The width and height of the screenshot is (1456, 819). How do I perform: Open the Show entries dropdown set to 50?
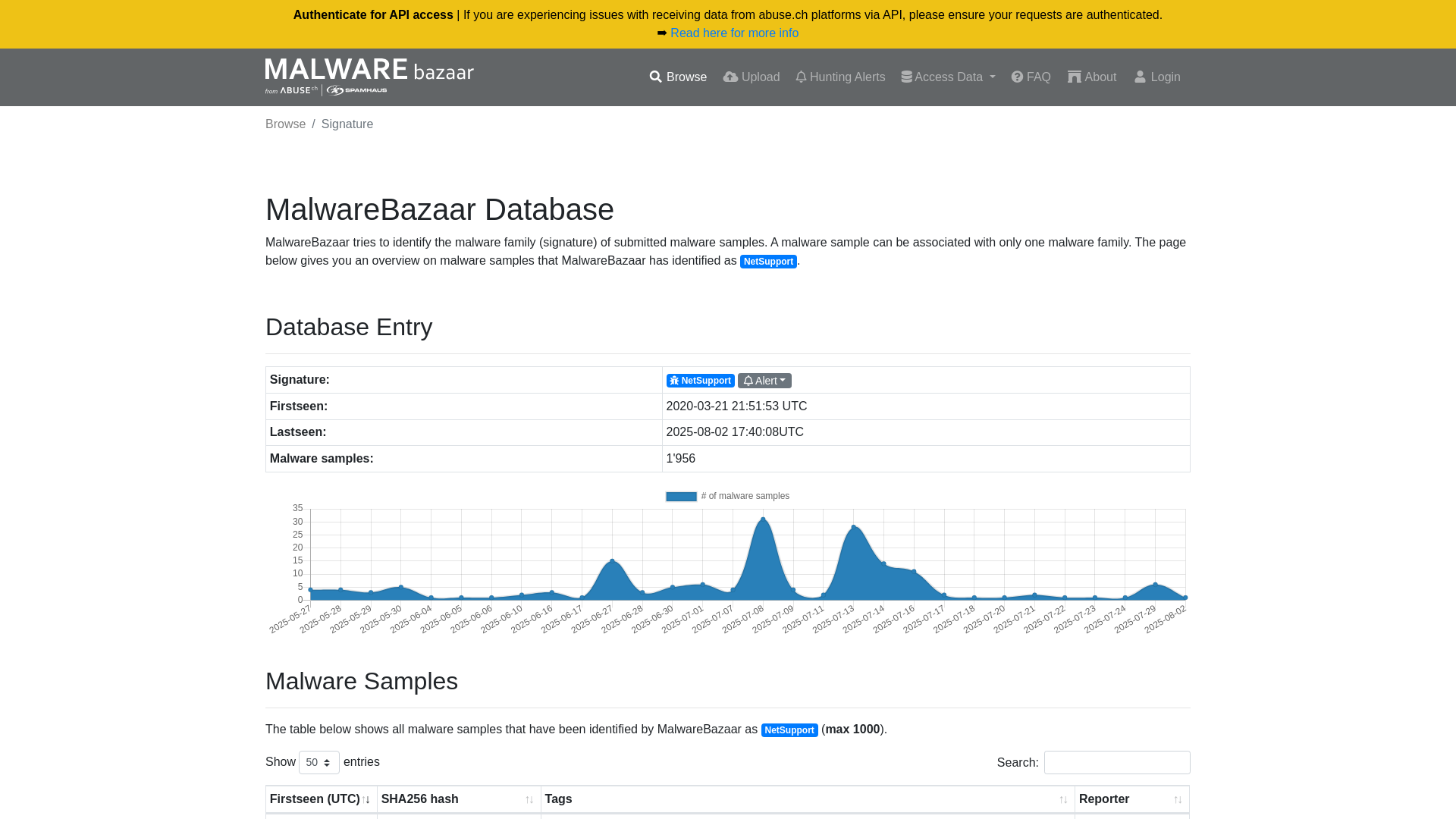(319, 762)
